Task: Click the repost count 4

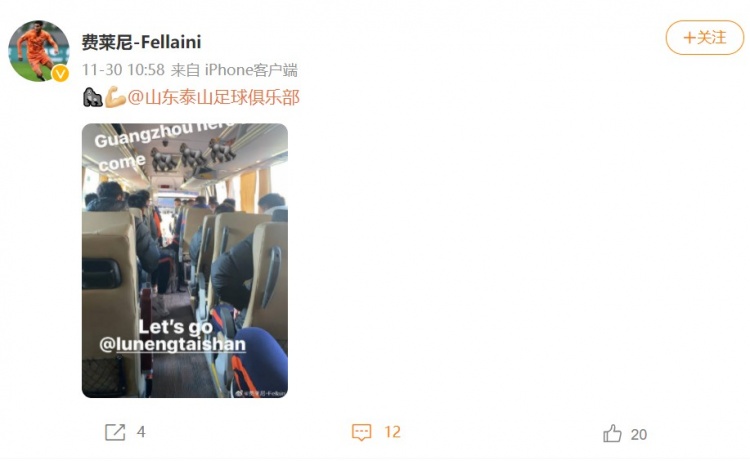Action: [141, 432]
